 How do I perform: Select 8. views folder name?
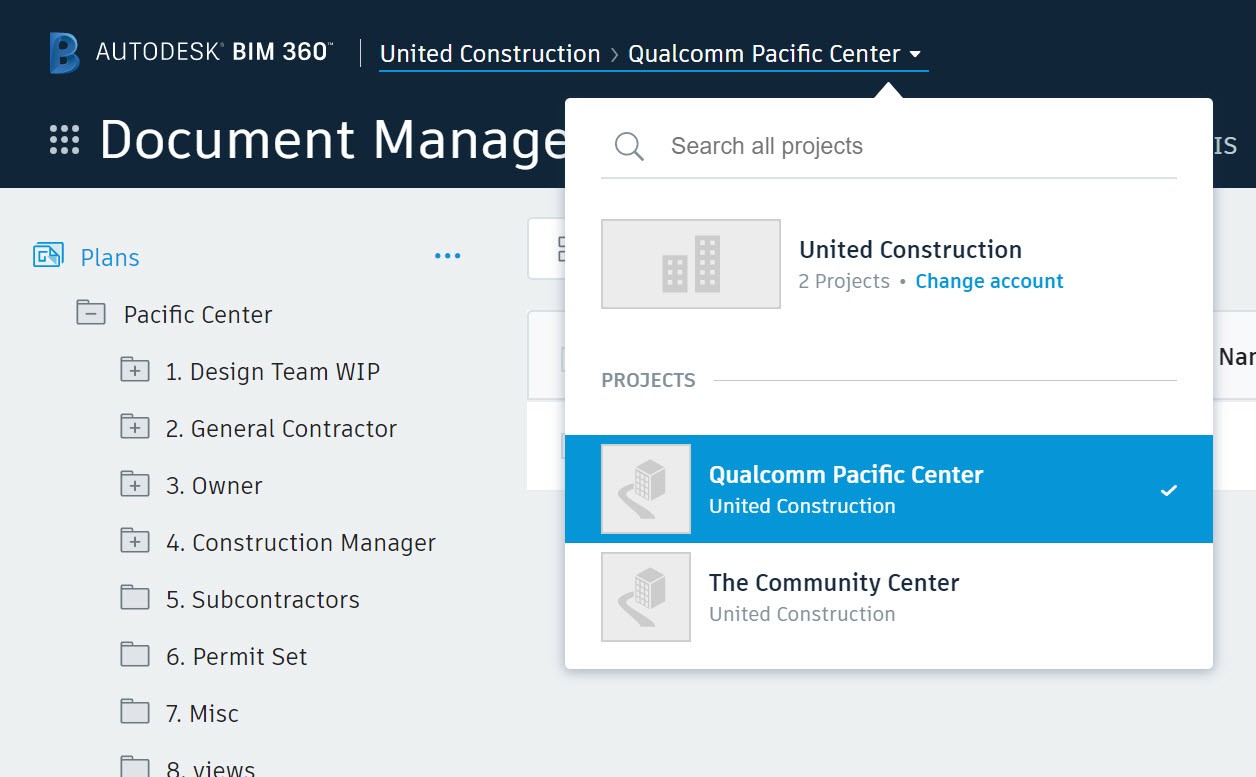210,768
